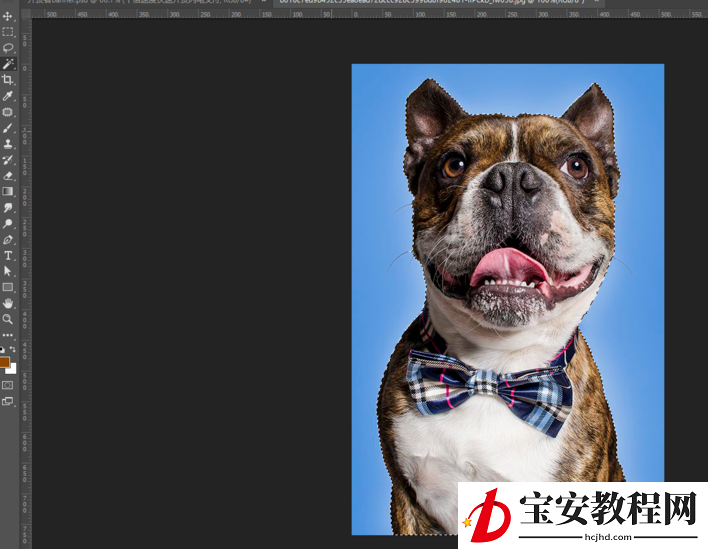Screen dimensions: 708x549
Task: Select the Rectangular Marquee tool
Action: point(8,32)
